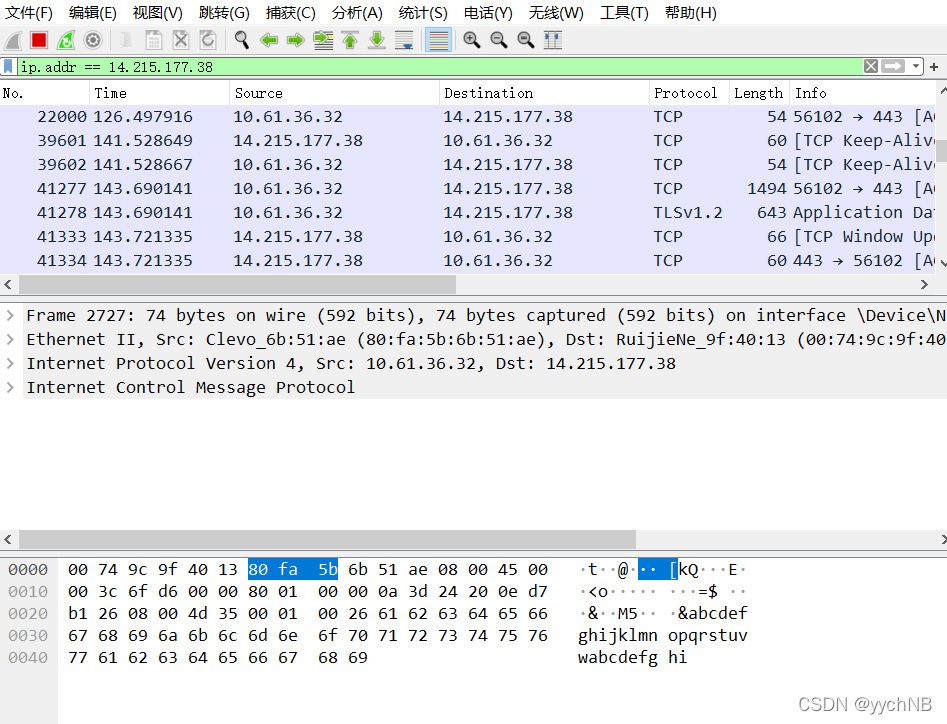947x724 pixels.
Task: Expand the Ethernet II details row
Action: [x=10, y=339]
